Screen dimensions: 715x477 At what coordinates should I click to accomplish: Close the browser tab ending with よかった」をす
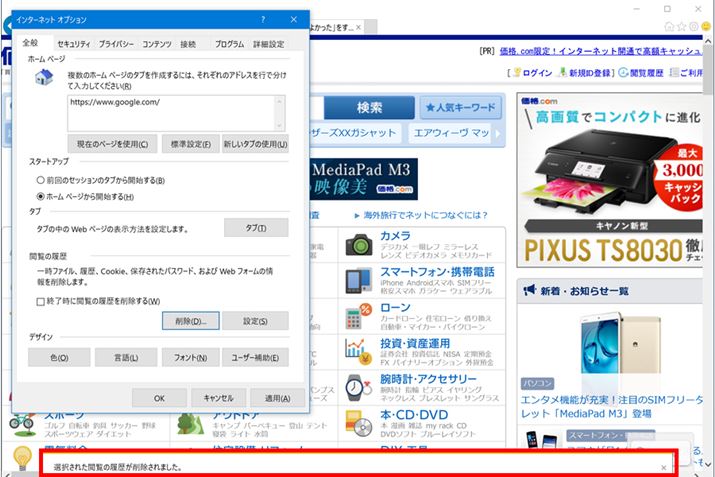tap(358, 27)
